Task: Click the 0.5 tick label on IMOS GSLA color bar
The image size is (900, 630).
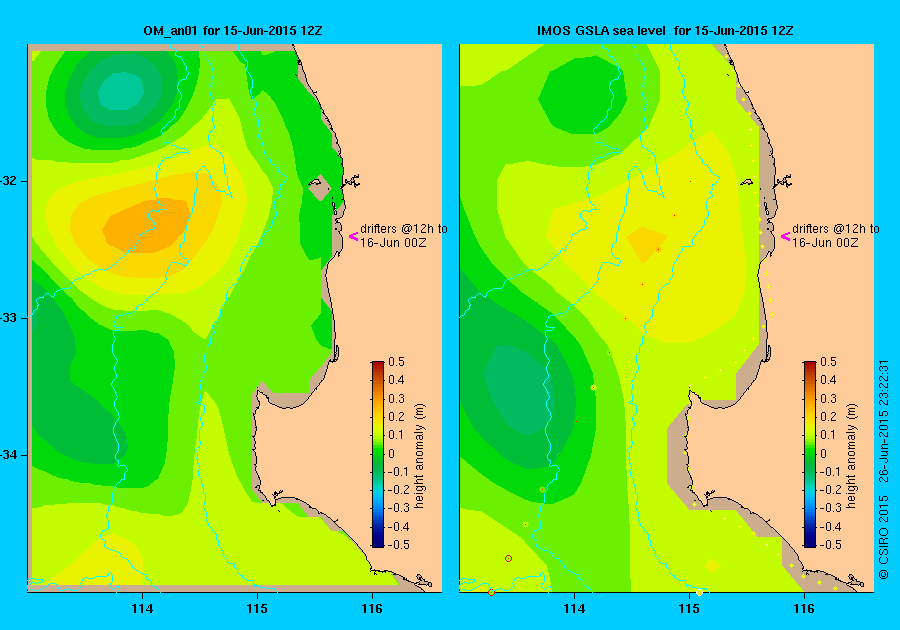Action: click(x=828, y=362)
